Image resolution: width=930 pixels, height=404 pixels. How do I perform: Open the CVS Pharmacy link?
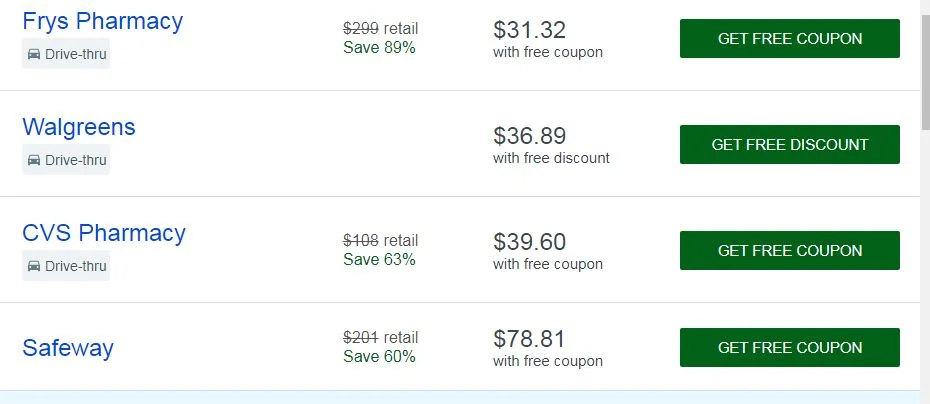pyautogui.click(x=104, y=233)
